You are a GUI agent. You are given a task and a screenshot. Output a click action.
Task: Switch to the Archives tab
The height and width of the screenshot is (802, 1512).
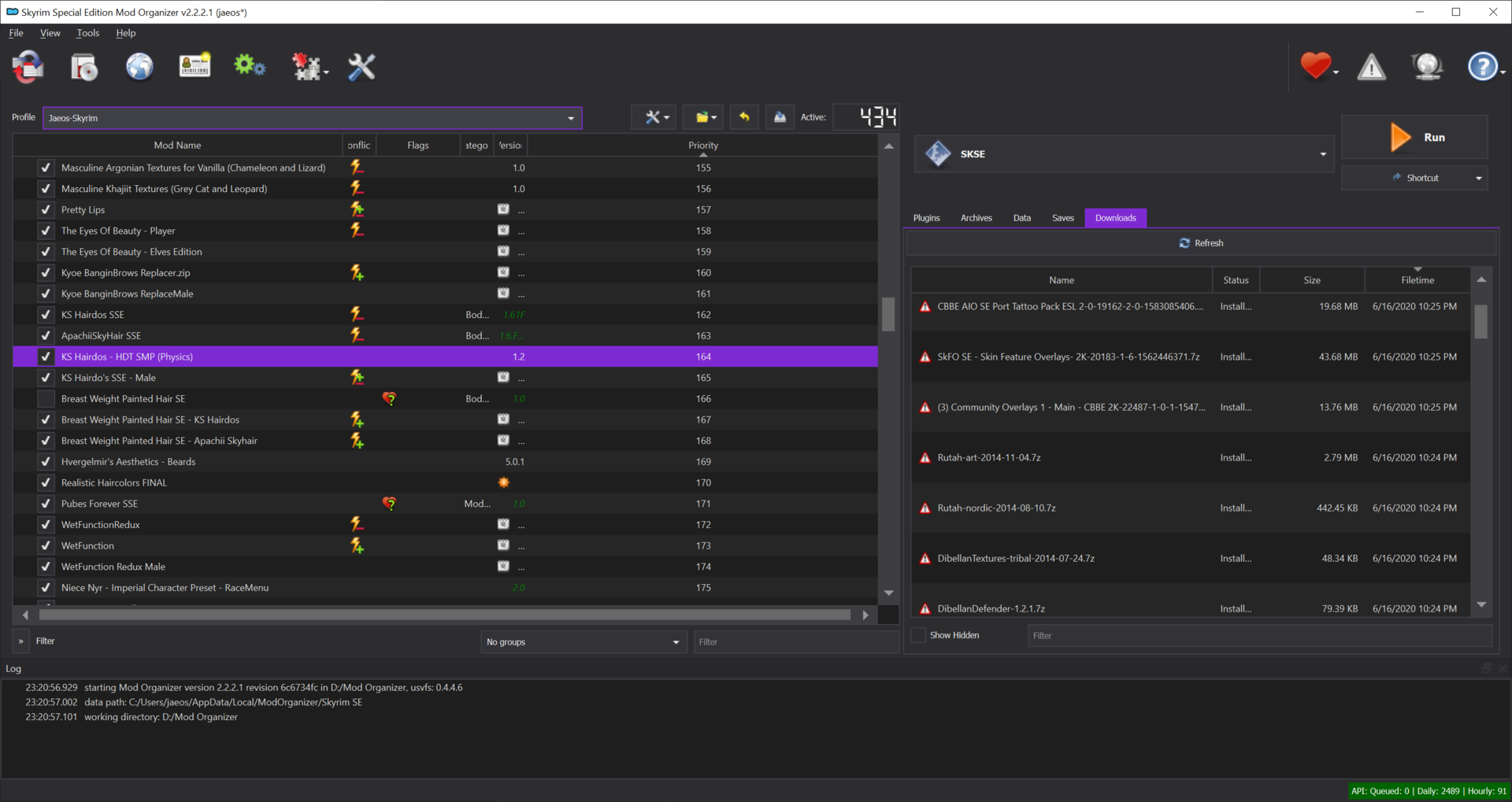click(x=976, y=218)
